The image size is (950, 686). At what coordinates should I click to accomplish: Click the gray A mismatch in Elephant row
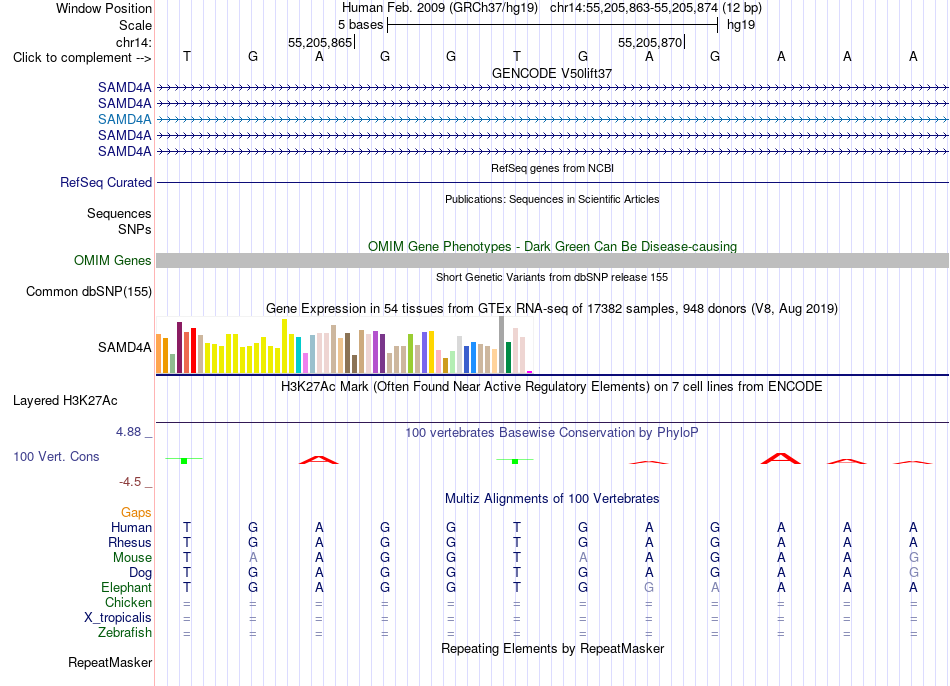715,587
